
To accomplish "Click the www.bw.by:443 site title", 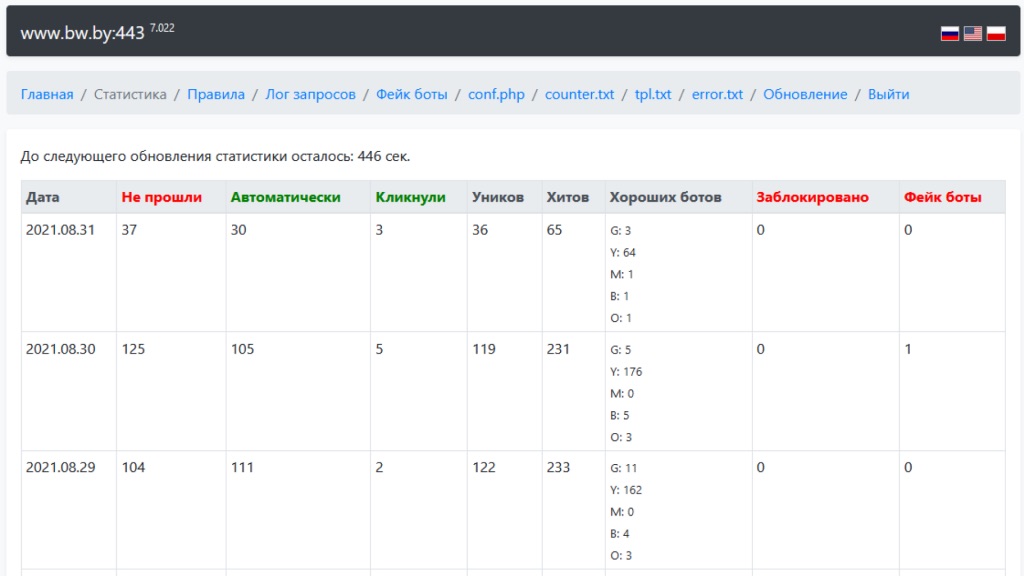I will [x=83, y=33].
